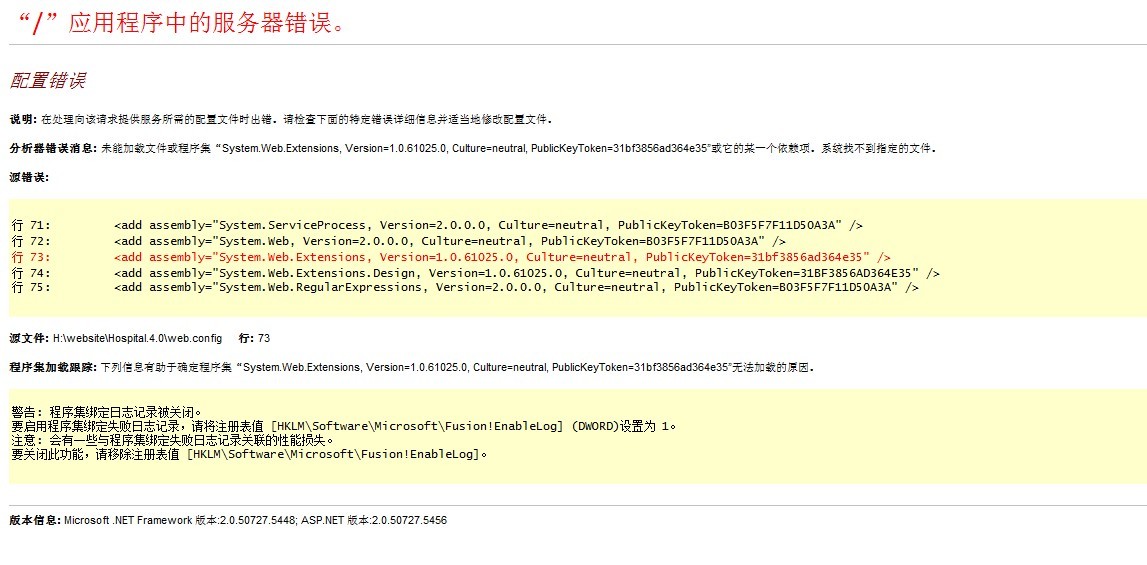The image size is (1147, 565).
Task: Click the line setting EnableLog DWORD to 1
Action: tap(344, 426)
